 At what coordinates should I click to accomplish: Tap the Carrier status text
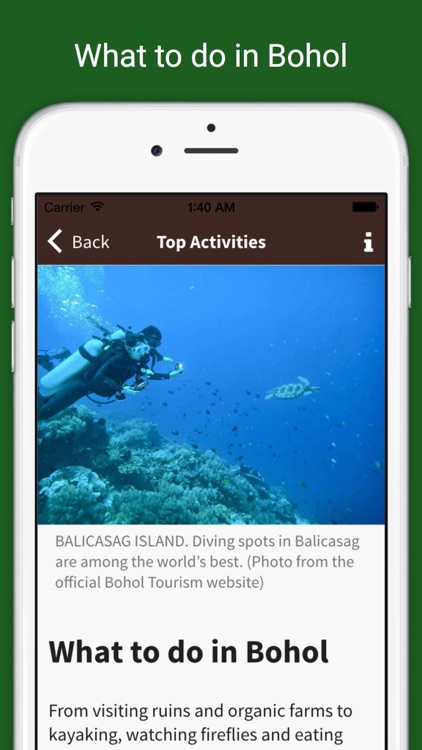click(64, 208)
